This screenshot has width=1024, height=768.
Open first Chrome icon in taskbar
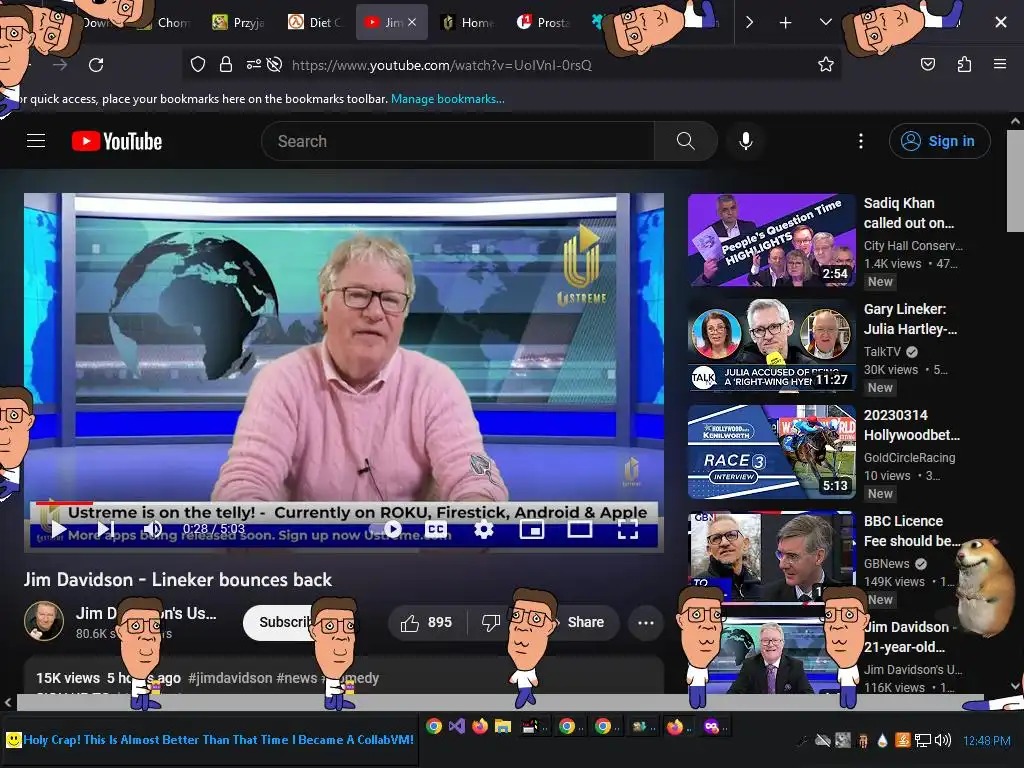point(434,726)
